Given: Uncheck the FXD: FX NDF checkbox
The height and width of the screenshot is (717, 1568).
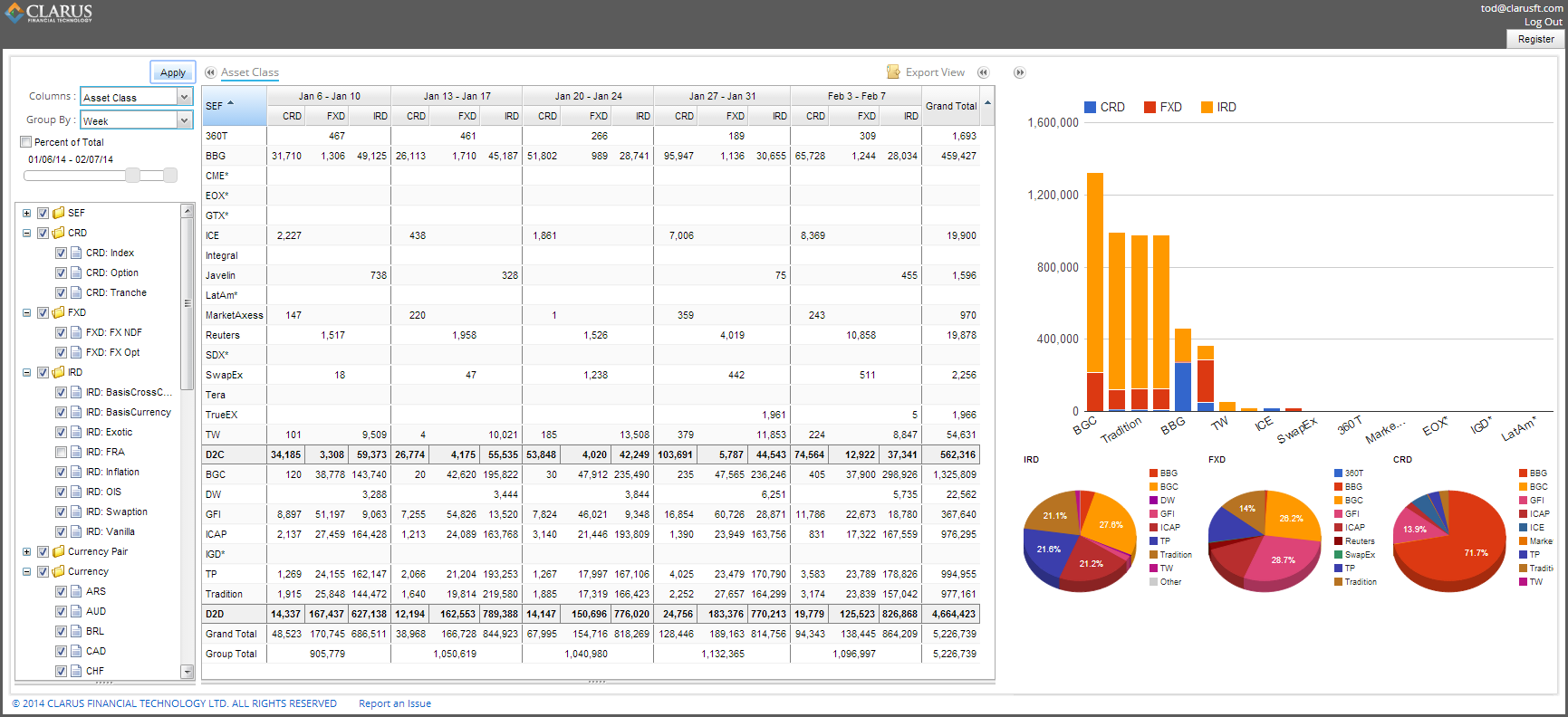Looking at the screenshot, I should [61, 332].
